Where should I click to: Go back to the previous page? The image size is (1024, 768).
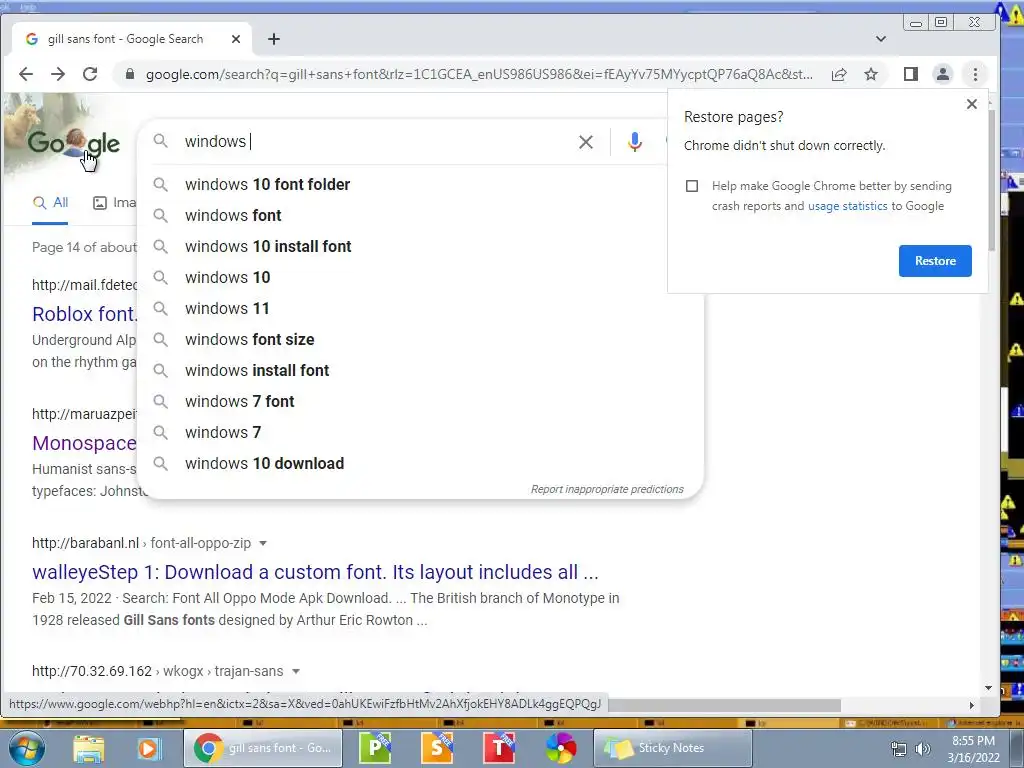pyautogui.click(x=25, y=74)
